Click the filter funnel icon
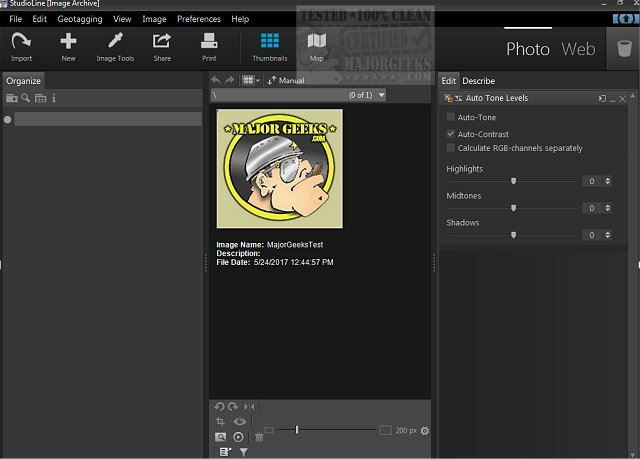Screen dimensions: 640x459 tap(243, 452)
